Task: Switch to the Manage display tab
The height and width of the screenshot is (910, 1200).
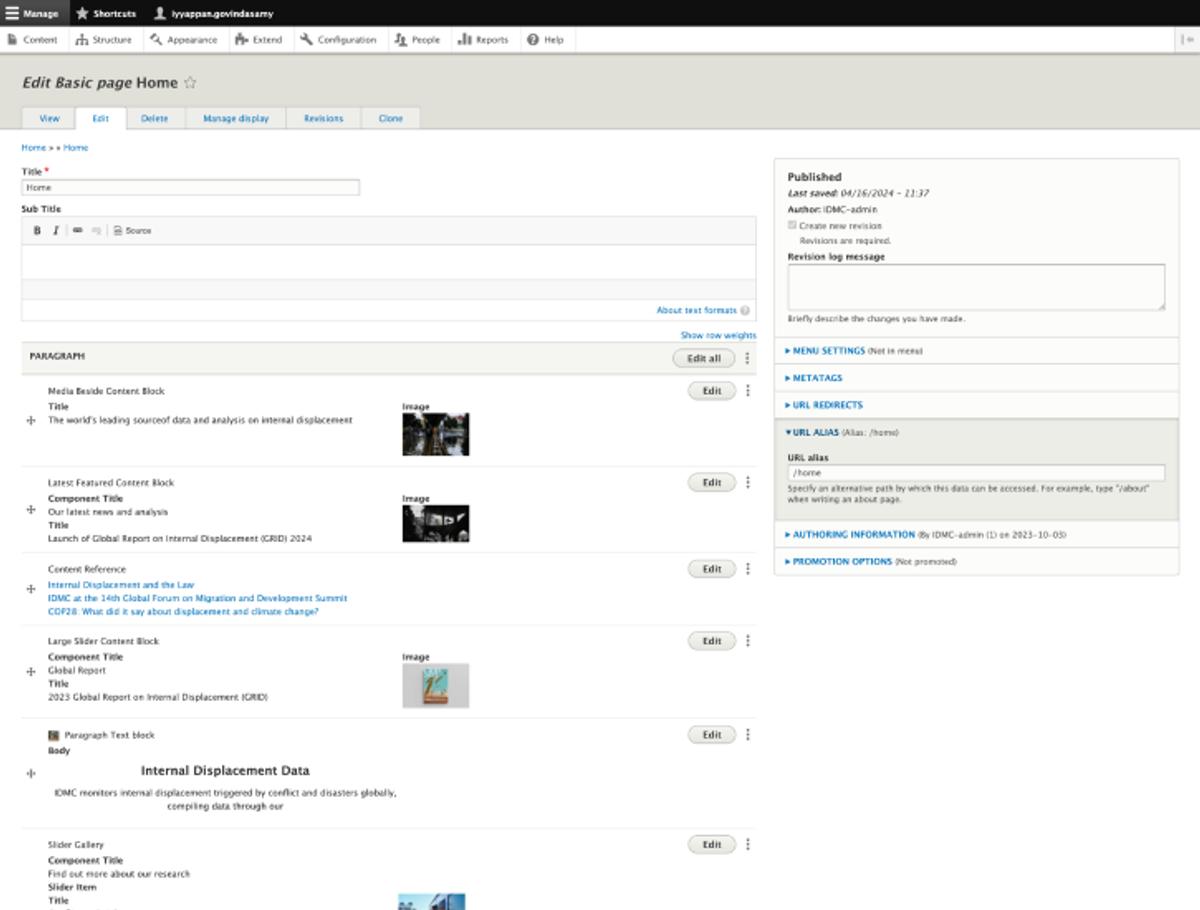Action: pyautogui.click(x=236, y=118)
